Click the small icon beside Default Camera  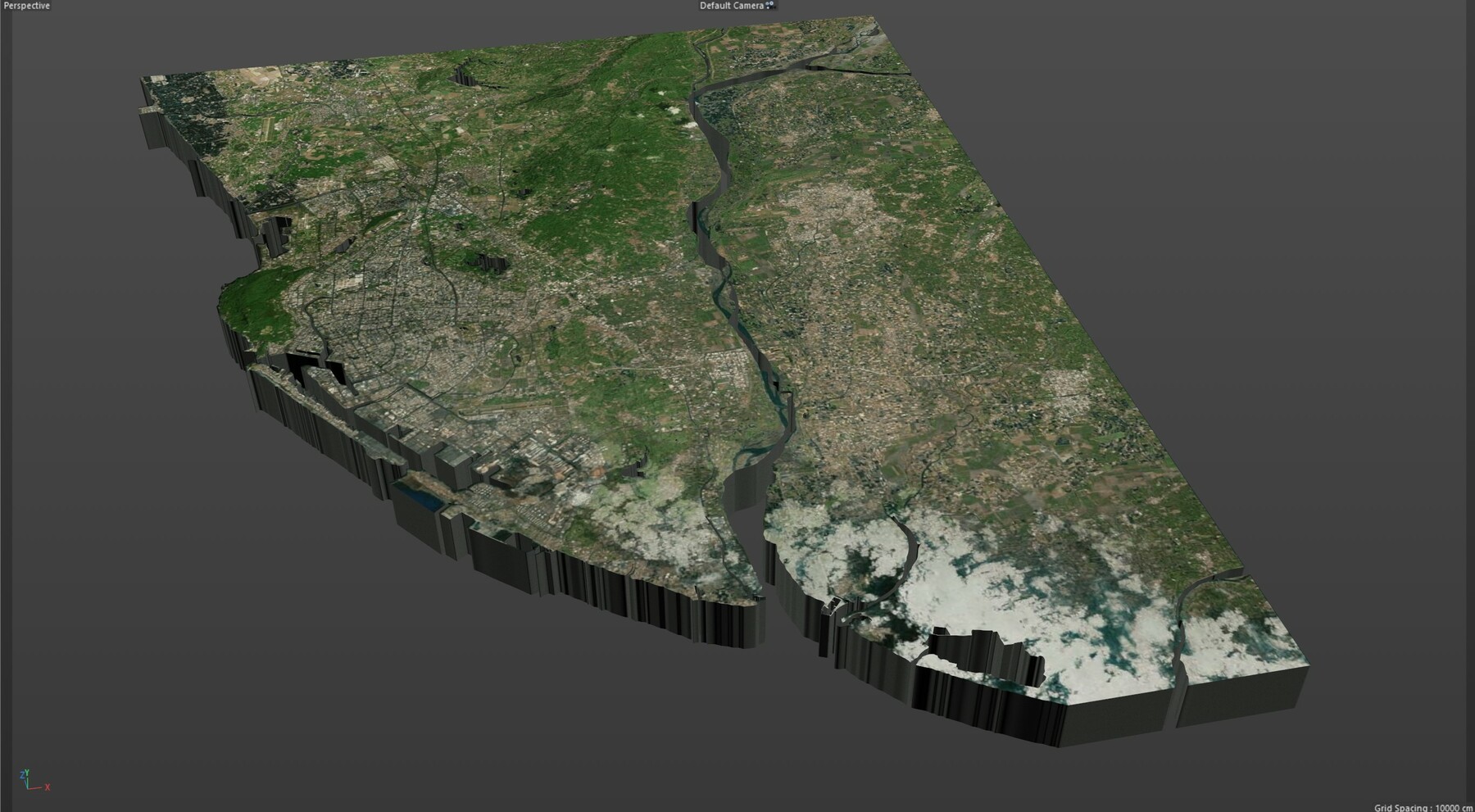(x=770, y=6)
